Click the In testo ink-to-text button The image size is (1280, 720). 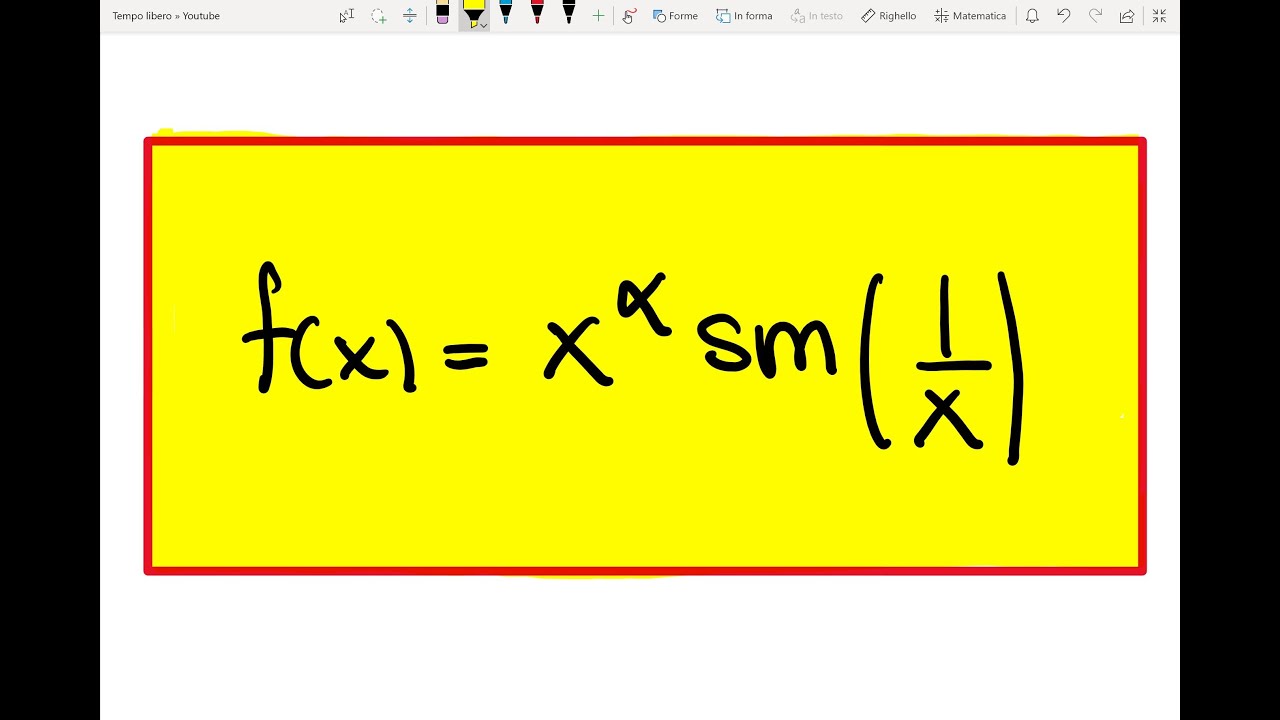(817, 16)
